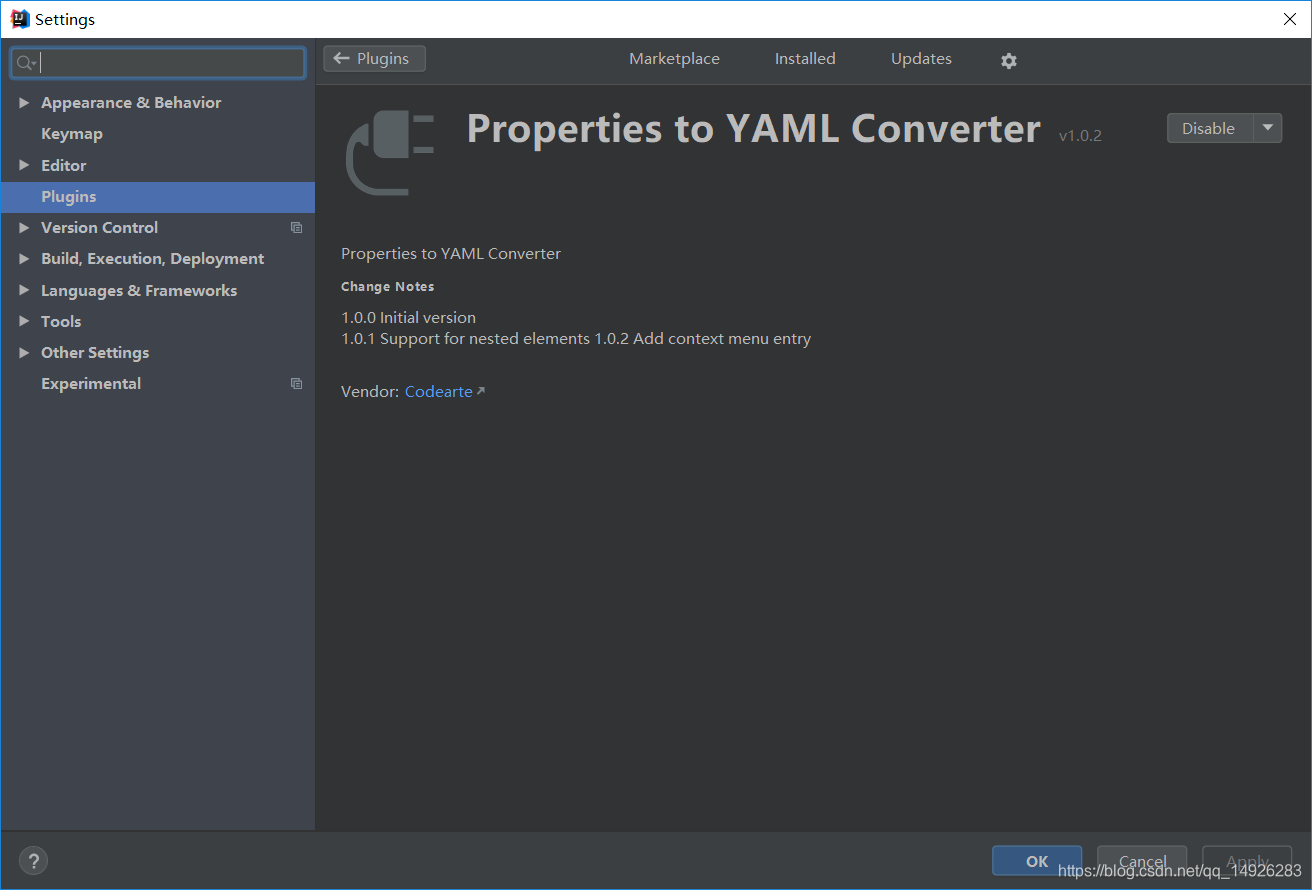The image size is (1312, 890).
Task: Click the Properties to YAML Converter plug icon
Action: point(390,153)
